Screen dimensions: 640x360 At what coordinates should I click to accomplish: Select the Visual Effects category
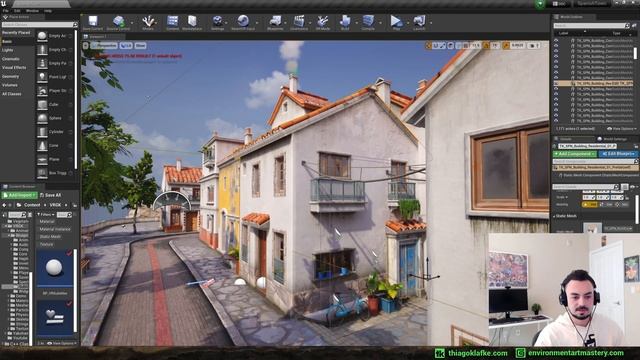[14, 67]
